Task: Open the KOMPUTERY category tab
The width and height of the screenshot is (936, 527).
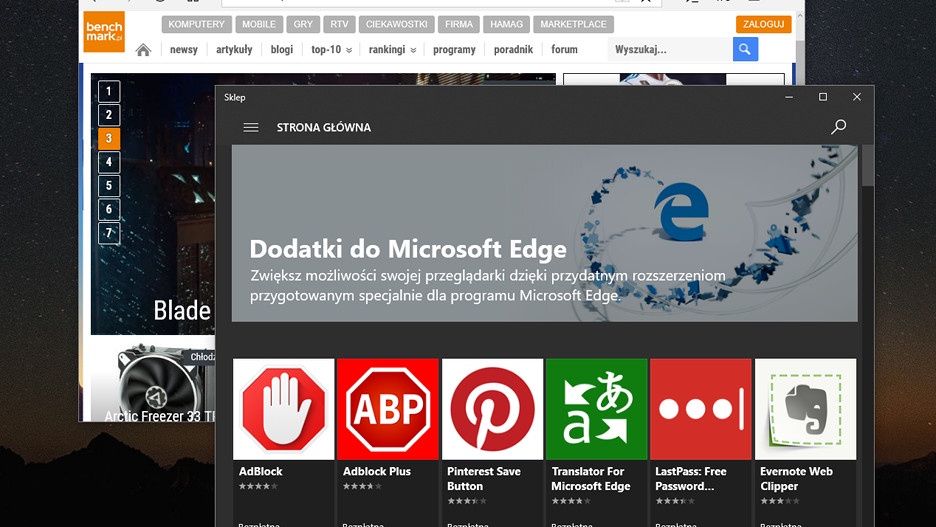Action: pyautogui.click(x=196, y=24)
